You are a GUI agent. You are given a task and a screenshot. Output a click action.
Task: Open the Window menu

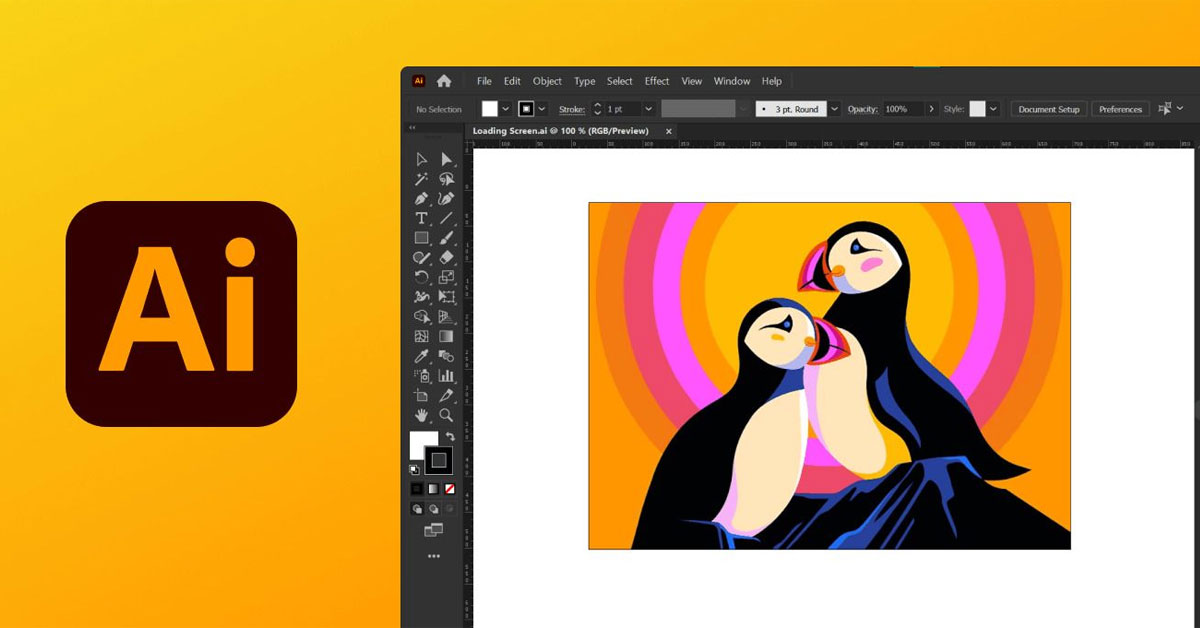732,81
